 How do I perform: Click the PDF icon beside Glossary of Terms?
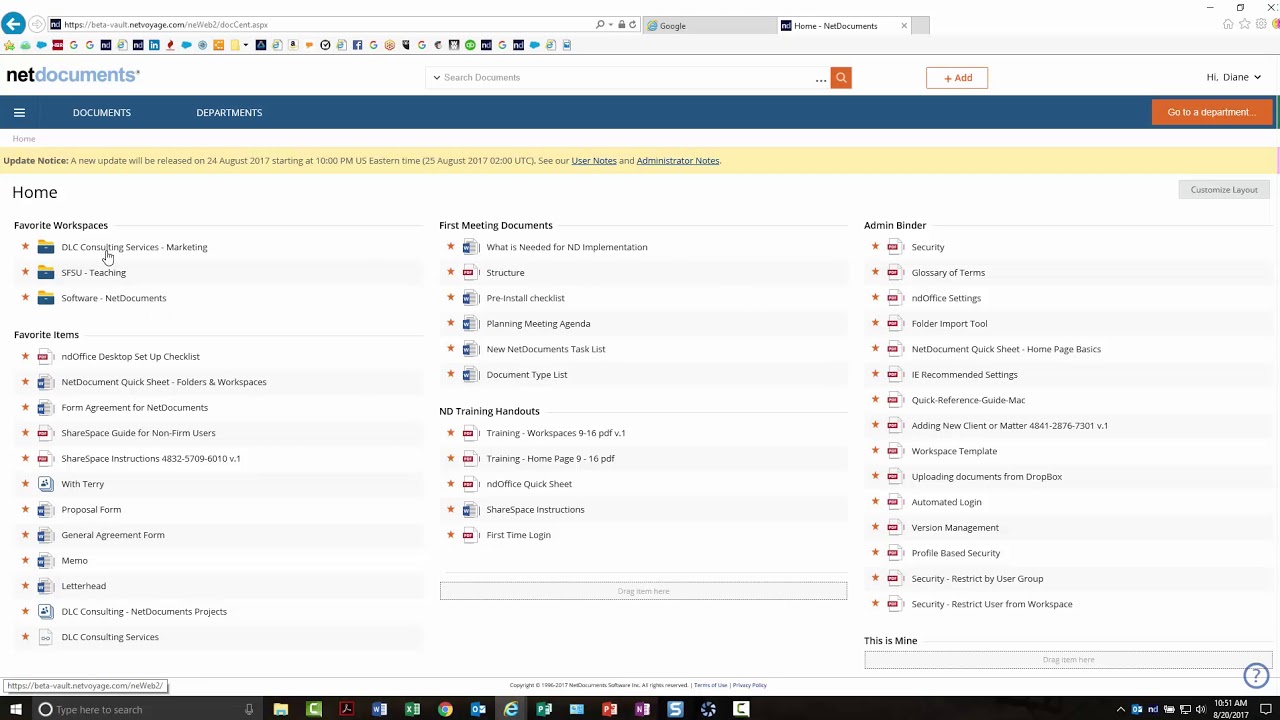895,273
